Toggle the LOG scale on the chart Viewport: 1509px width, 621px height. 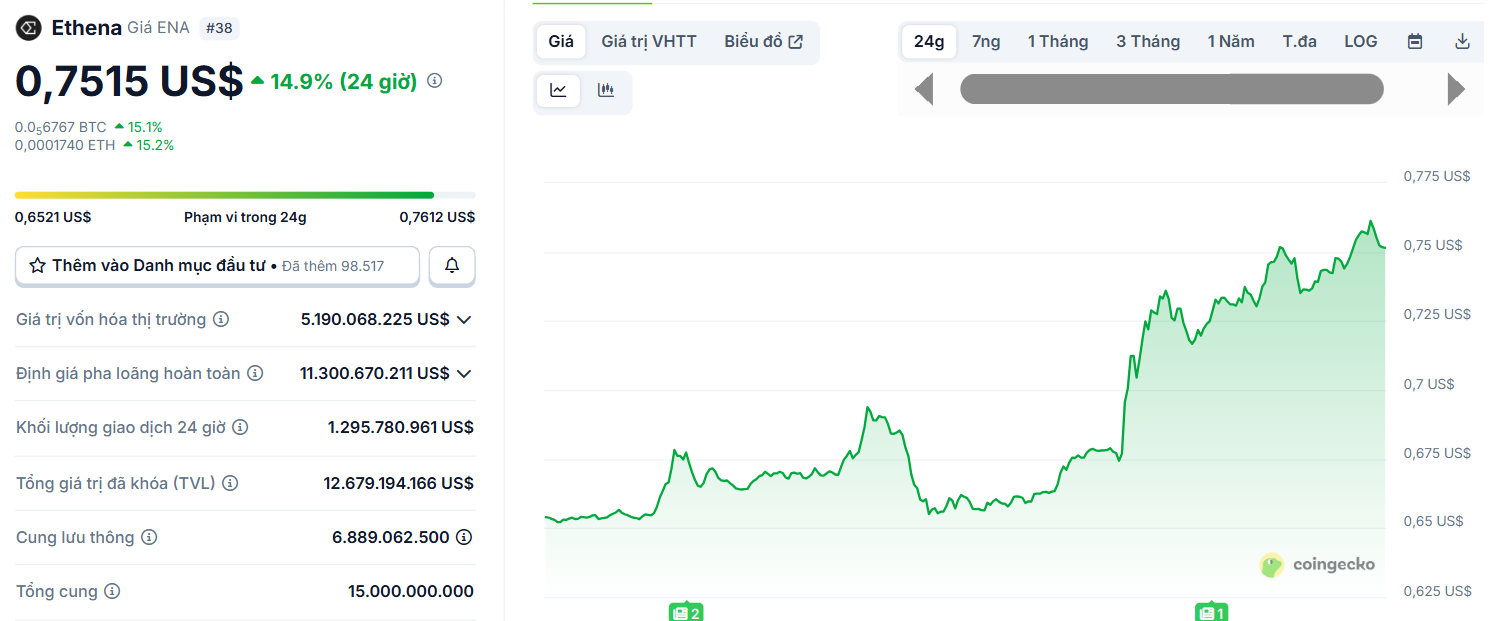click(1360, 41)
